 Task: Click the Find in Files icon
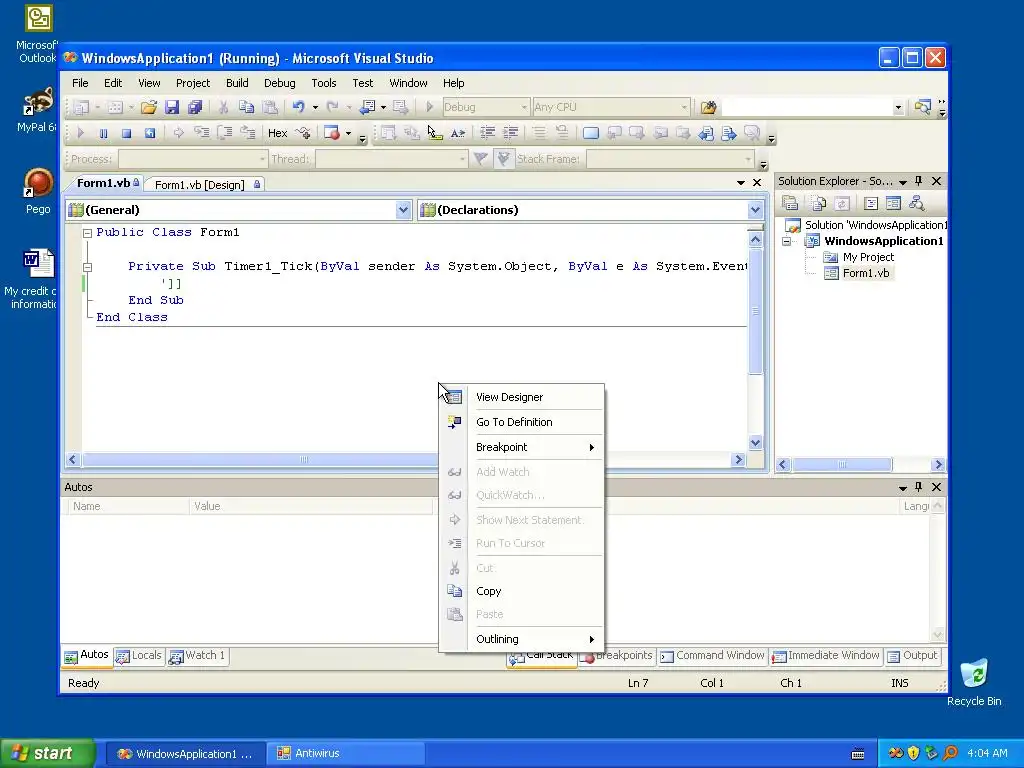pos(708,107)
